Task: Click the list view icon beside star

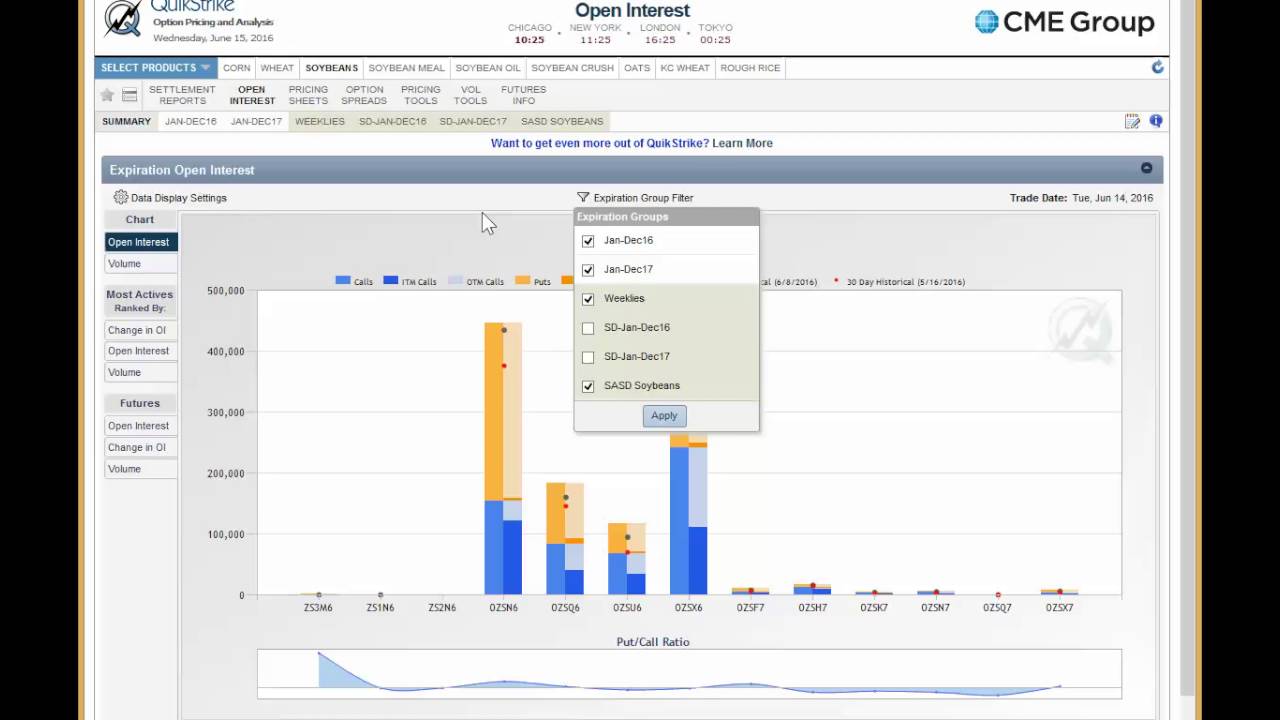Action: point(130,95)
